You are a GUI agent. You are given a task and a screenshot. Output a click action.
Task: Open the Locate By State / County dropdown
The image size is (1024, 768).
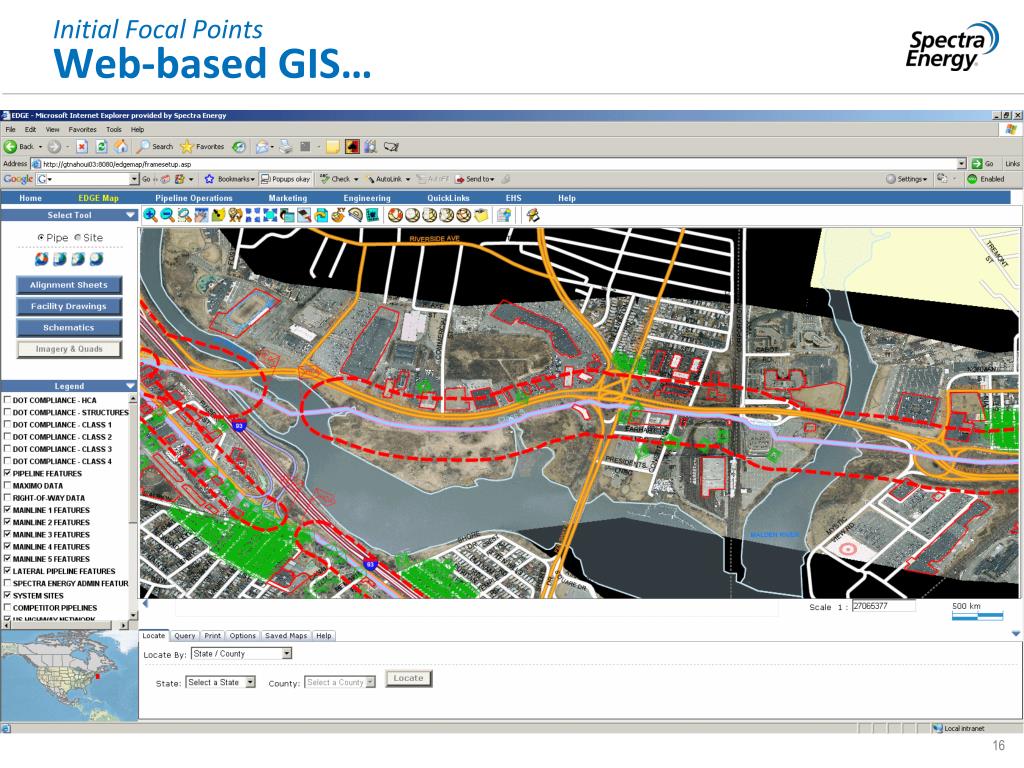tap(287, 654)
